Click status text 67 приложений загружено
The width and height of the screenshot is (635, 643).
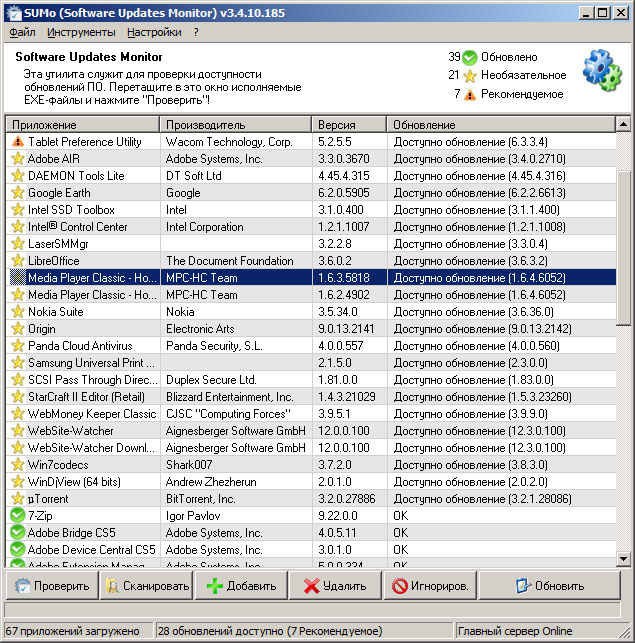(x=73, y=631)
